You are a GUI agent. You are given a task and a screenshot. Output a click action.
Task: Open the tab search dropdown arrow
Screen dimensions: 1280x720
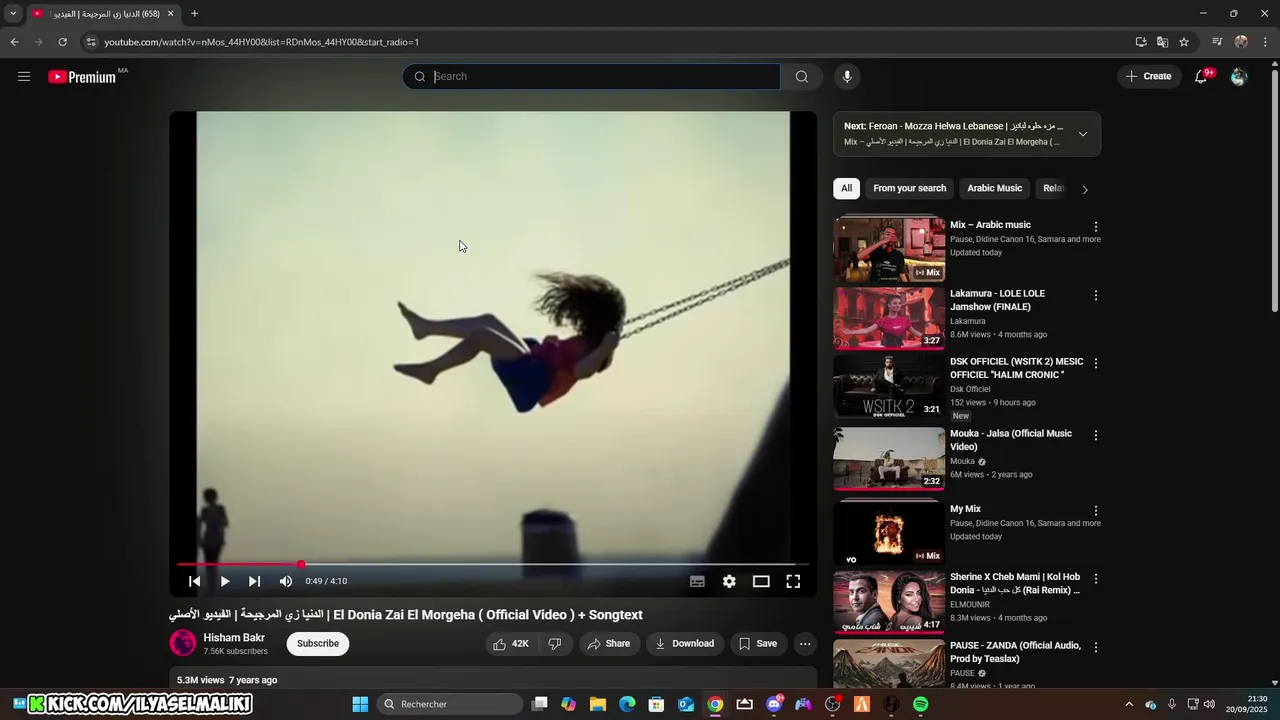click(13, 14)
